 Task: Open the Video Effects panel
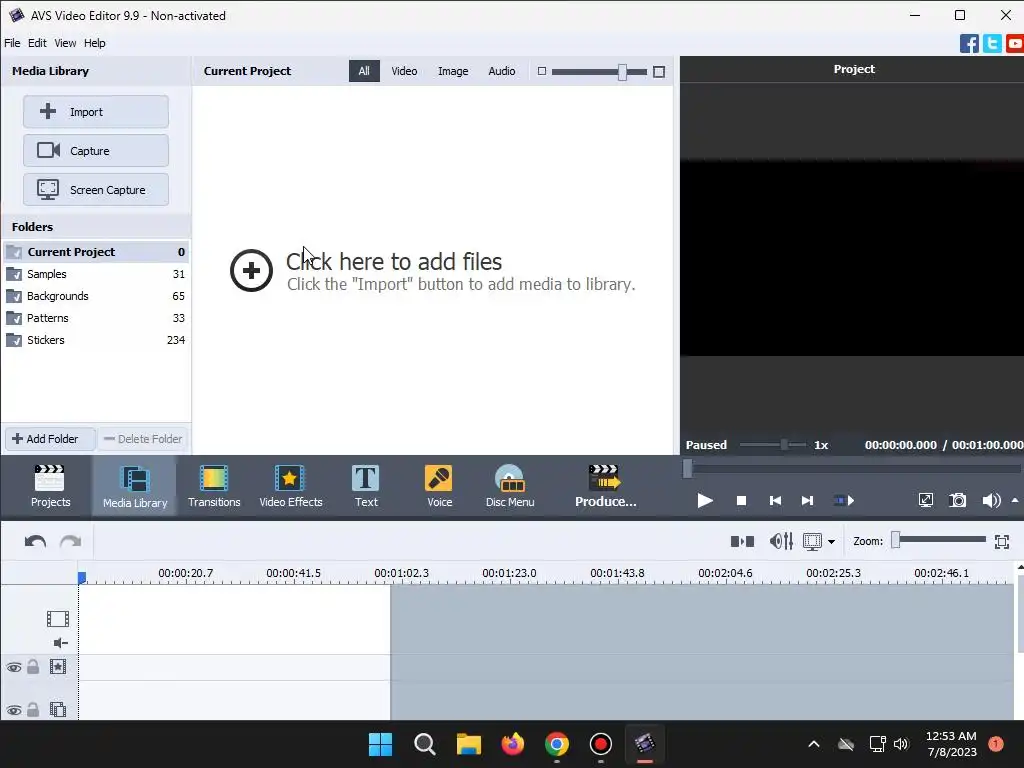pos(291,486)
